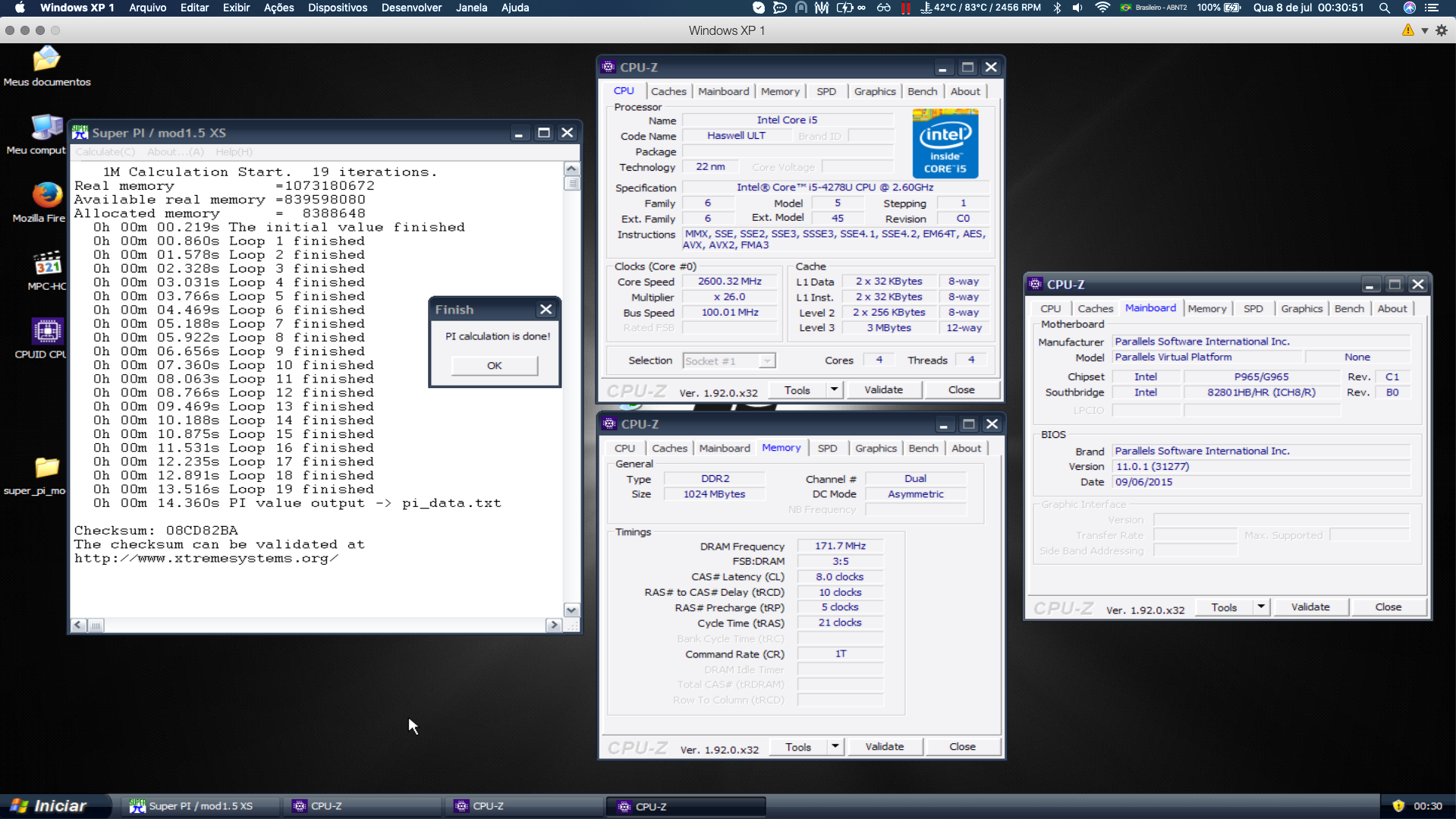Image resolution: width=1456 pixels, height=819 pixels.
Task: Open Graphics tab in Memory CPU-Z window
Action: [x=876, y=448]
